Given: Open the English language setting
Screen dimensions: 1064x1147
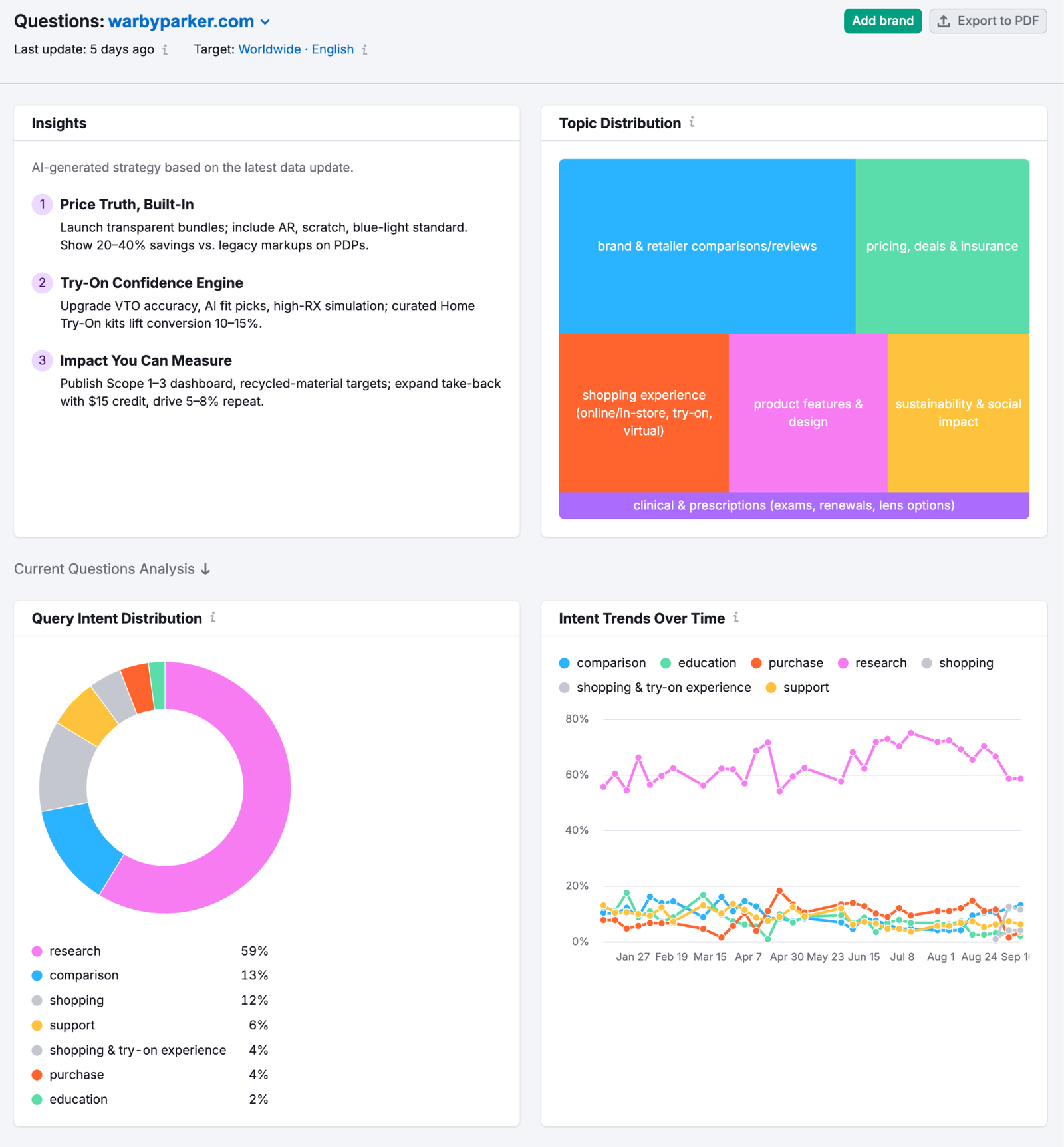Looking at the screenshot, I should [x=332, y=49].
